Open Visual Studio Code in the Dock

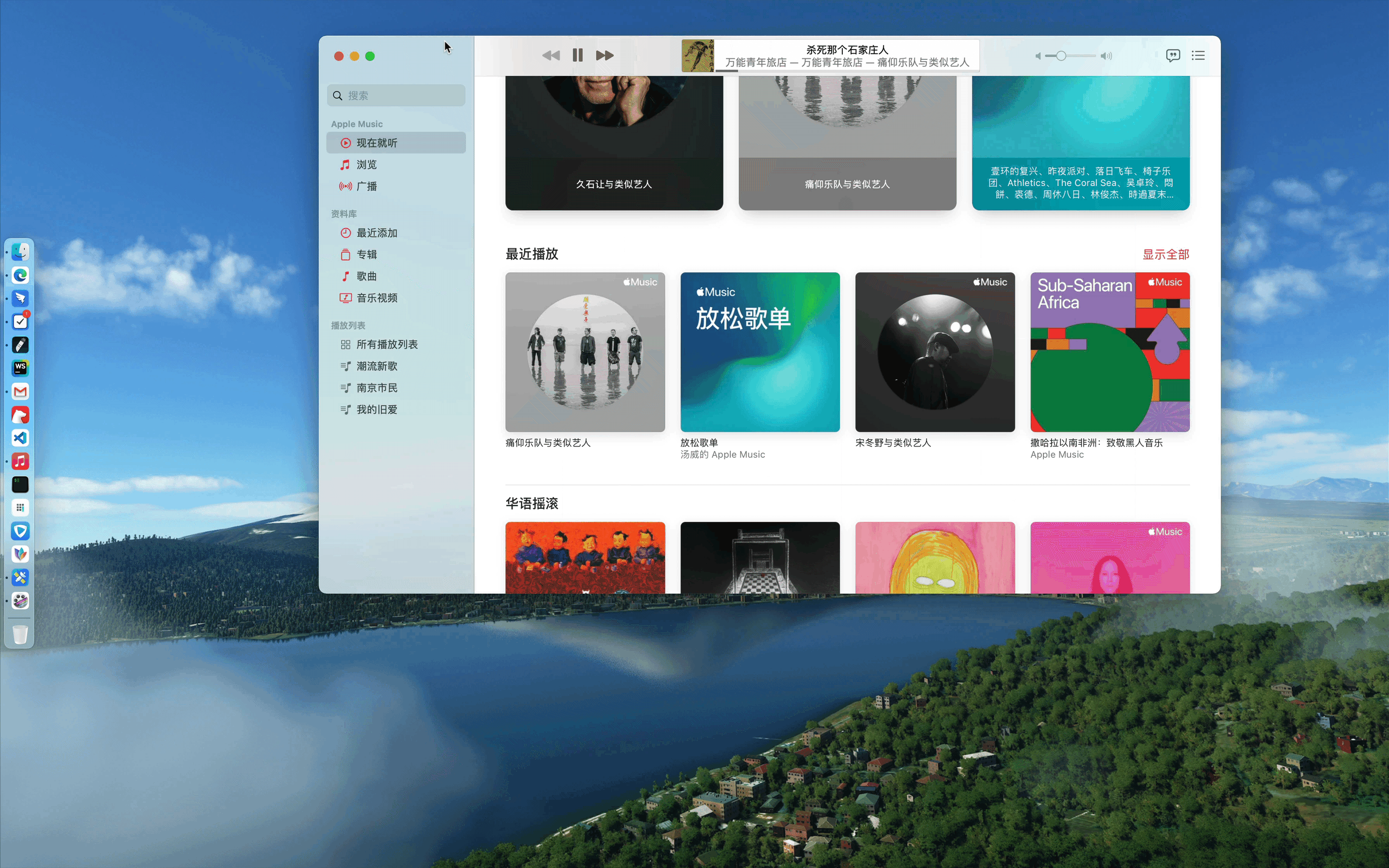point(20,438)
